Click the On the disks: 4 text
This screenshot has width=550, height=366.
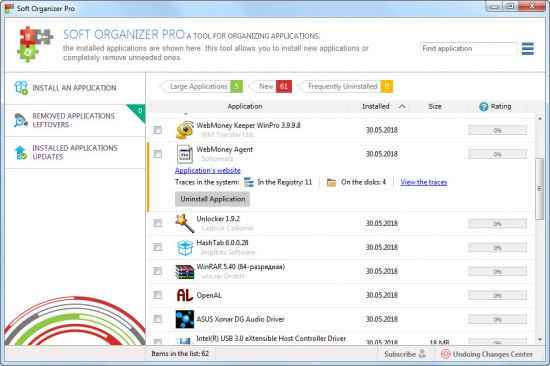coord(363,182)
